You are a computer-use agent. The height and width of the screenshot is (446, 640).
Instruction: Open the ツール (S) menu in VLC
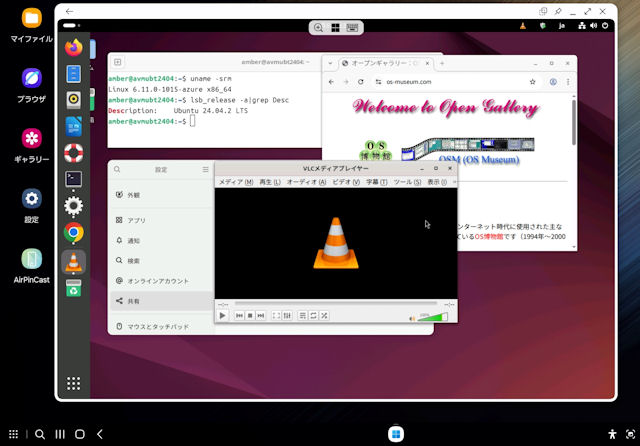pos(407,182)
